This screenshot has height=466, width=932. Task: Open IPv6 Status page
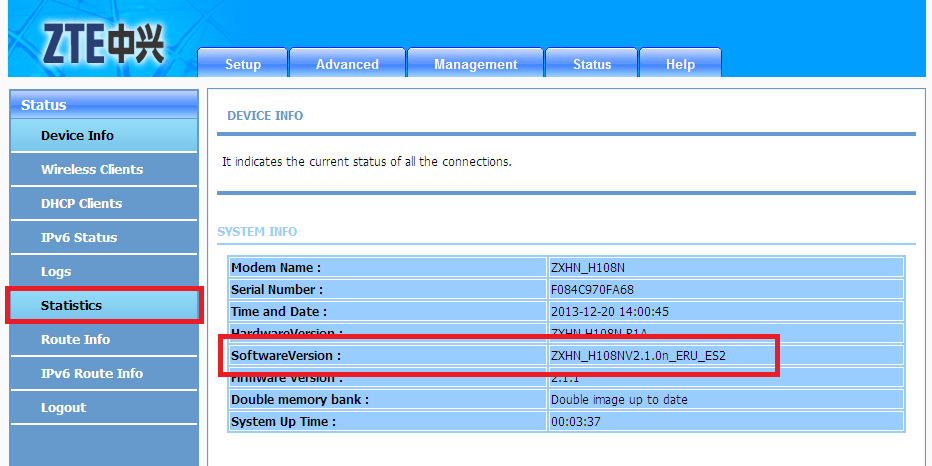click(x=104, y=237)
